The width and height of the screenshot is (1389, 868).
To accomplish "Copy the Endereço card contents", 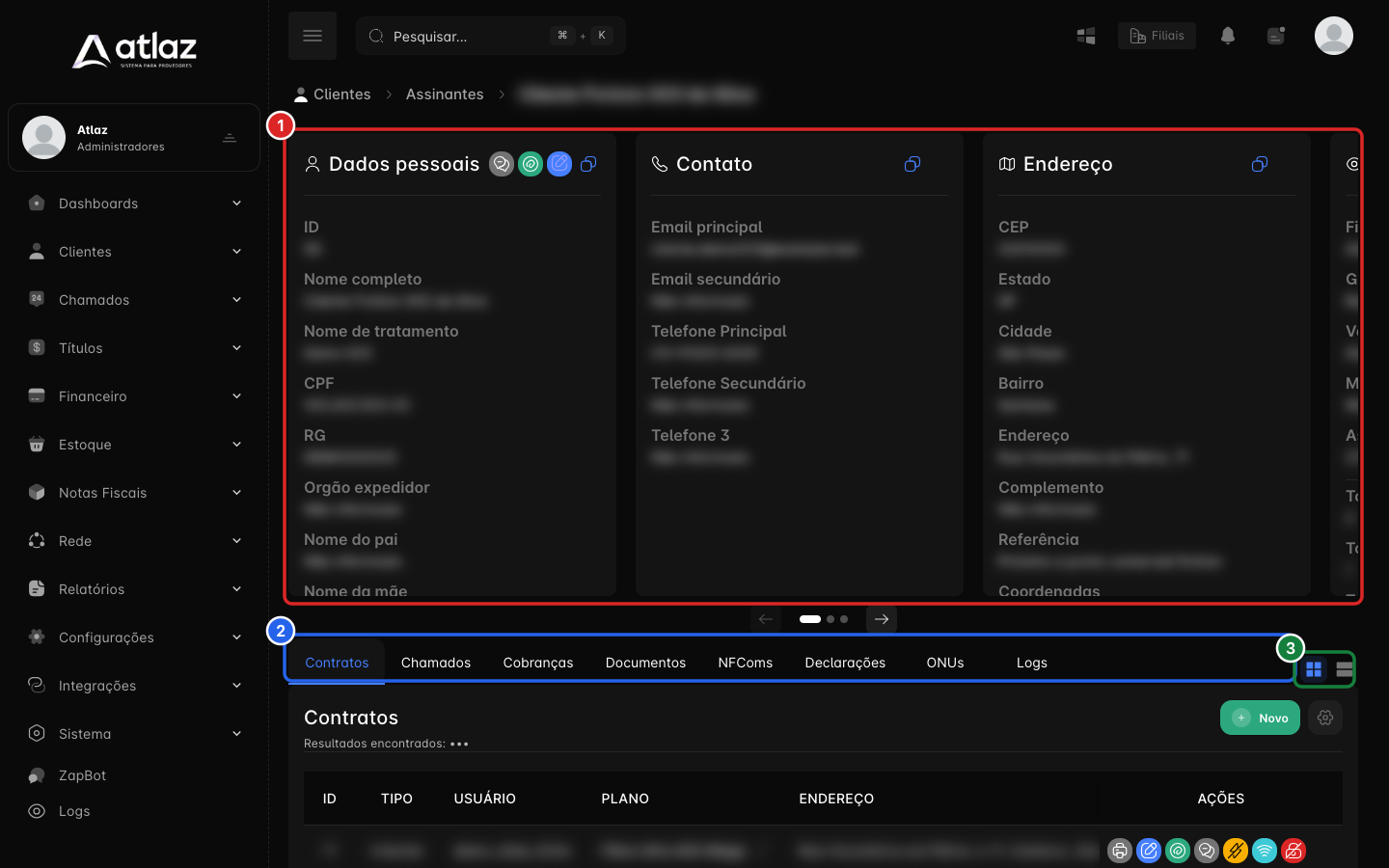I will click(x=1260, y=164).
